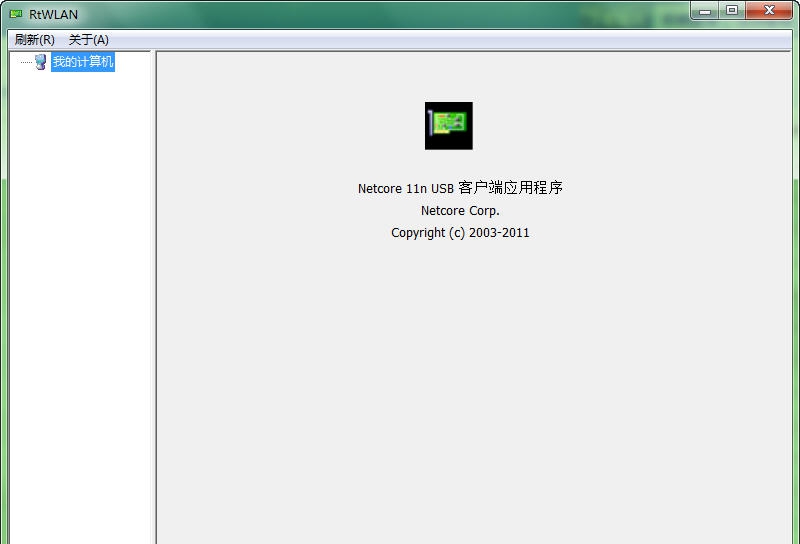Click the computer icon beside 我的计算机
Viewport: 800px width, 544px height.
point(41,62)
